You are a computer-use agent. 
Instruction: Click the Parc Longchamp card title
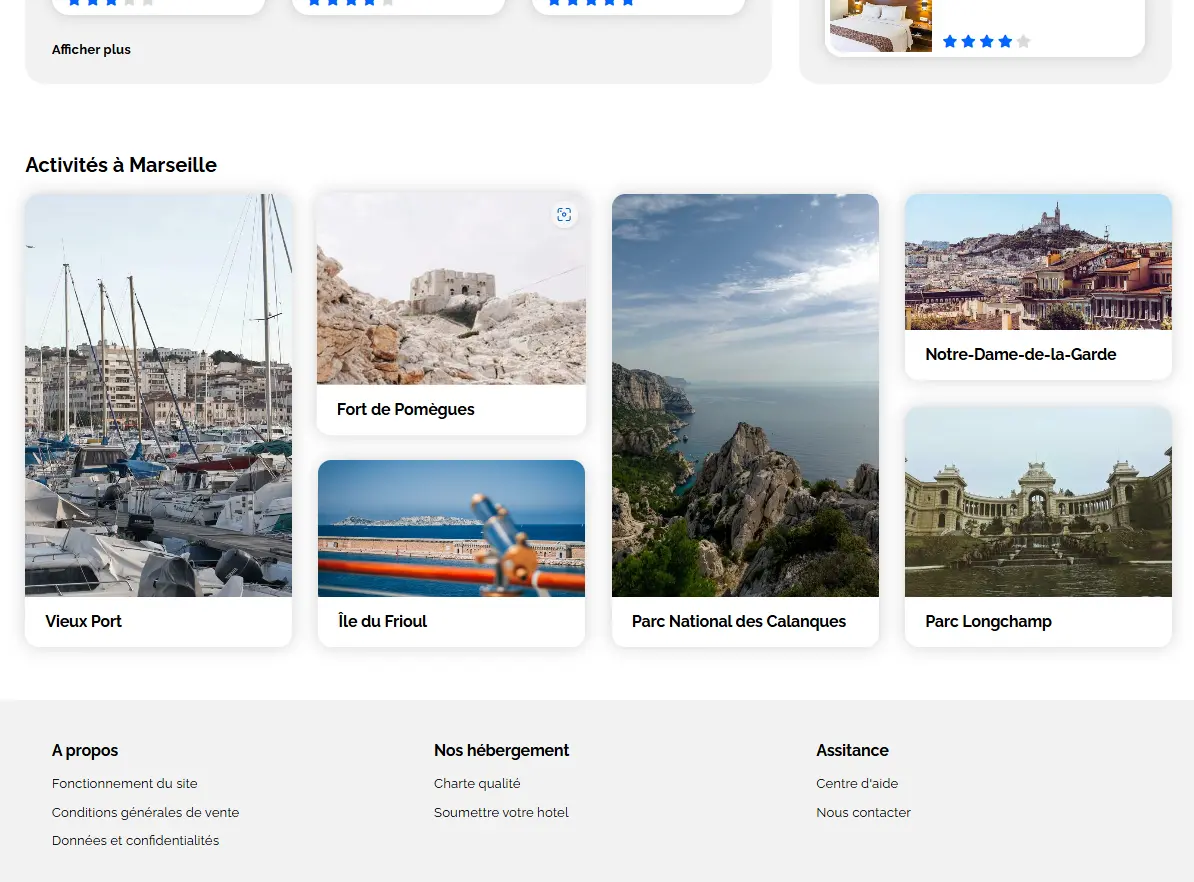click(x=988, y=621)
